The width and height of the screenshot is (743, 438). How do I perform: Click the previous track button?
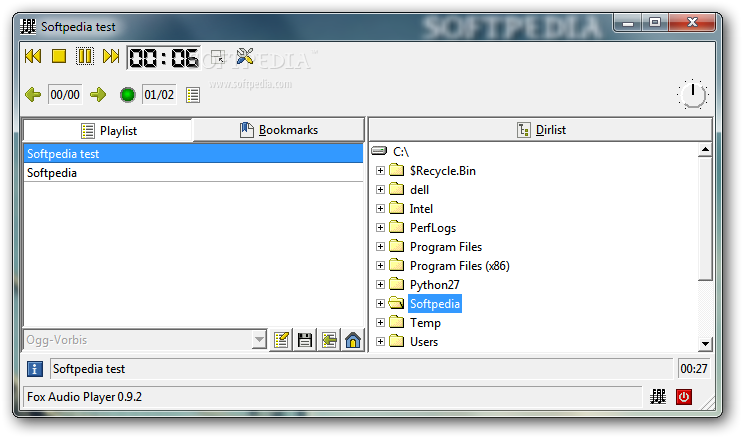[x=33, y=56]
